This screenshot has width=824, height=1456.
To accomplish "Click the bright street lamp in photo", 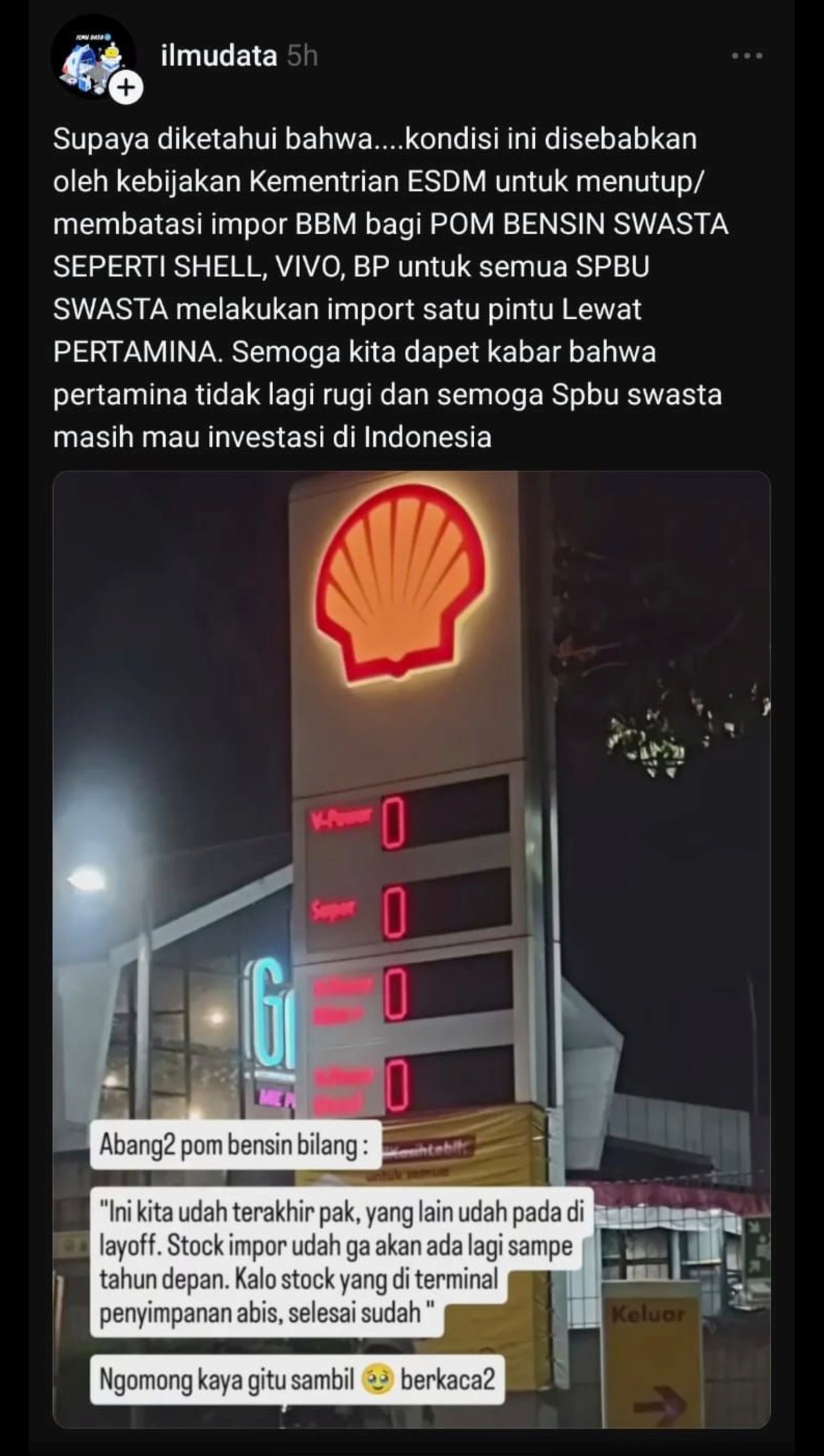I will (85, 879).
